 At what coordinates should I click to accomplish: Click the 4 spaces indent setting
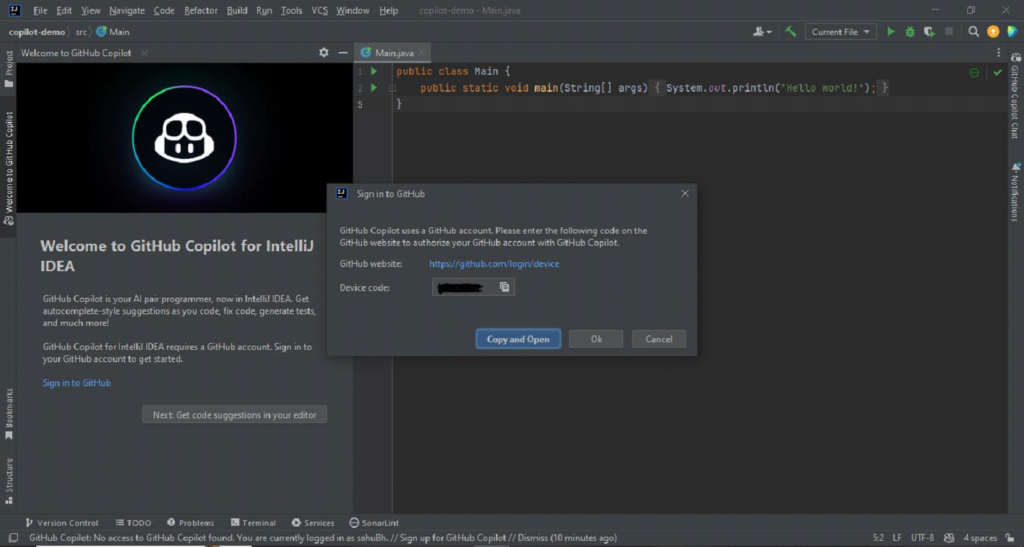(980, 538)
